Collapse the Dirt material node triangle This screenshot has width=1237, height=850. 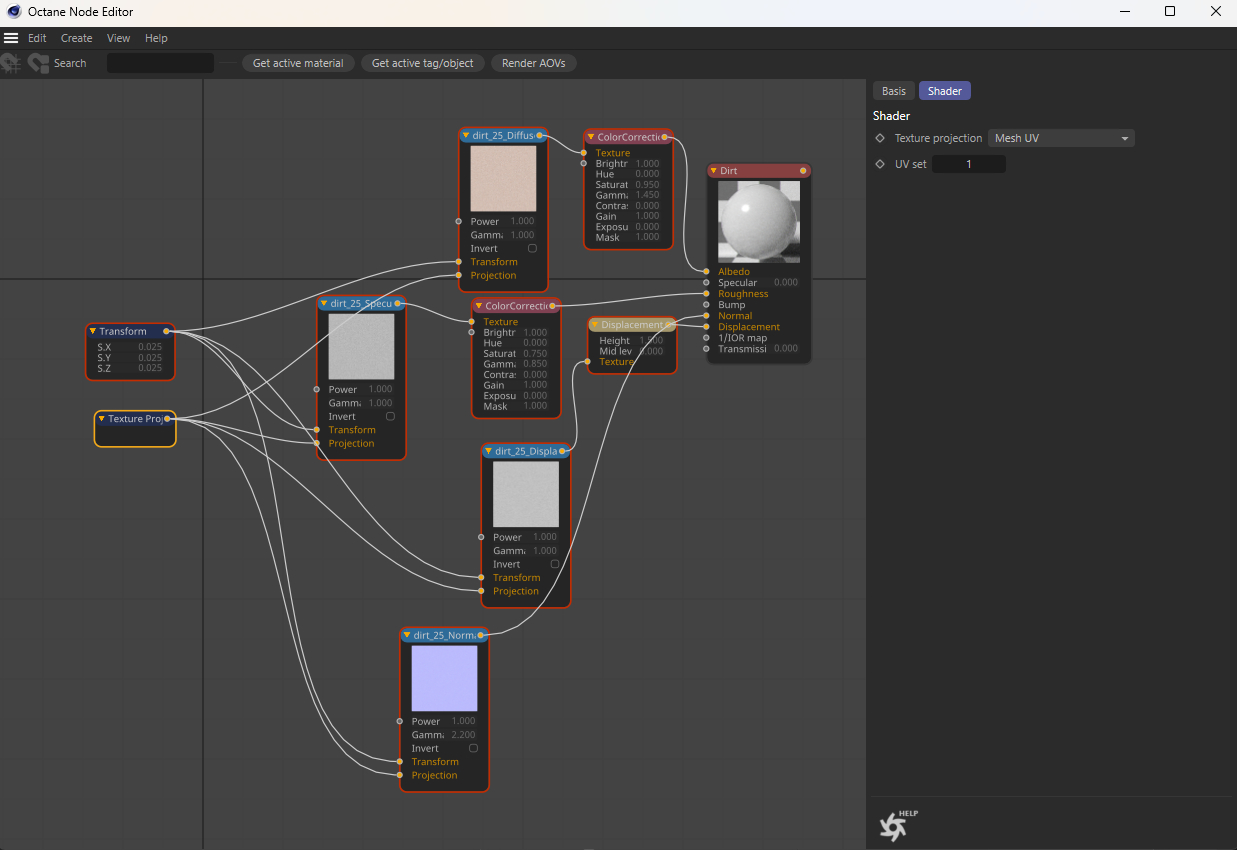coord(713,171)
